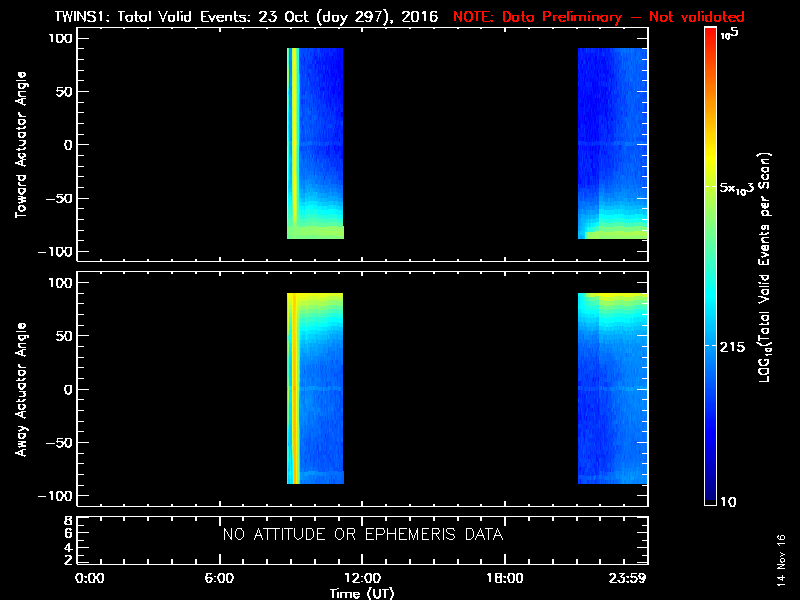Click the orange stripe in Away panel morning data

pos(294,388)
